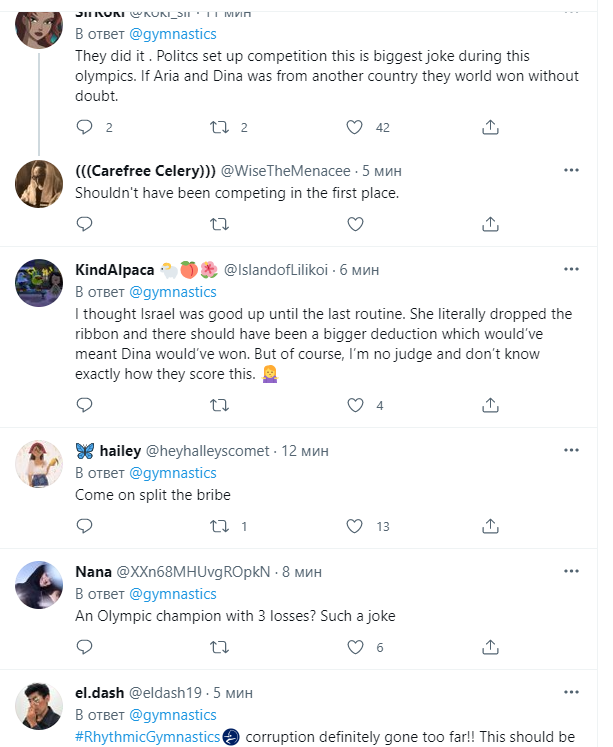Viewport: 613px width, 747px height.
Task: Like KindAlpaca's tweet with 4 likes
Action: click(x=354, y=405)
